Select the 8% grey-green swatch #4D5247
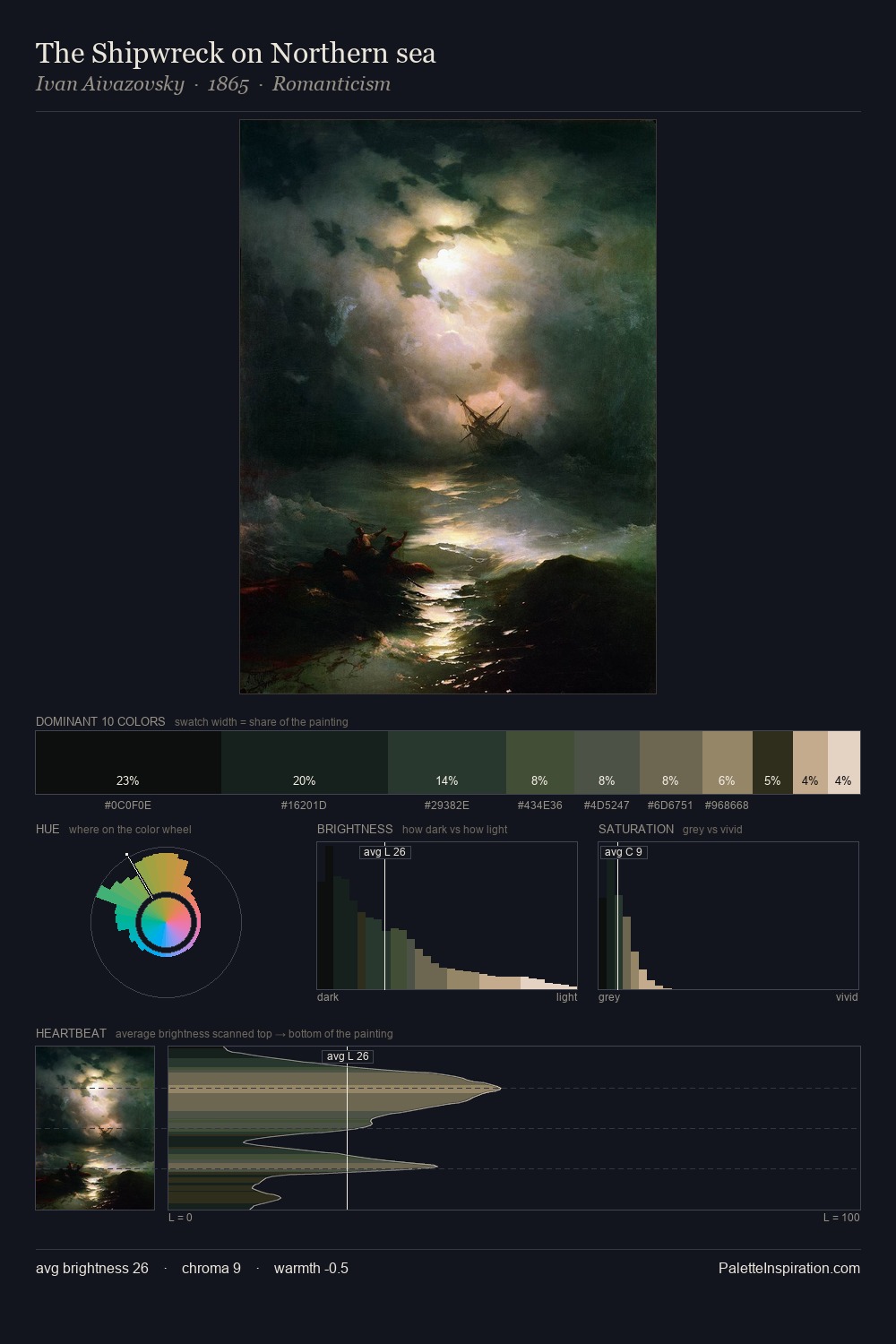Image resolution: width=896 pixels, height=1344 pixels. [x=607, y=762]
